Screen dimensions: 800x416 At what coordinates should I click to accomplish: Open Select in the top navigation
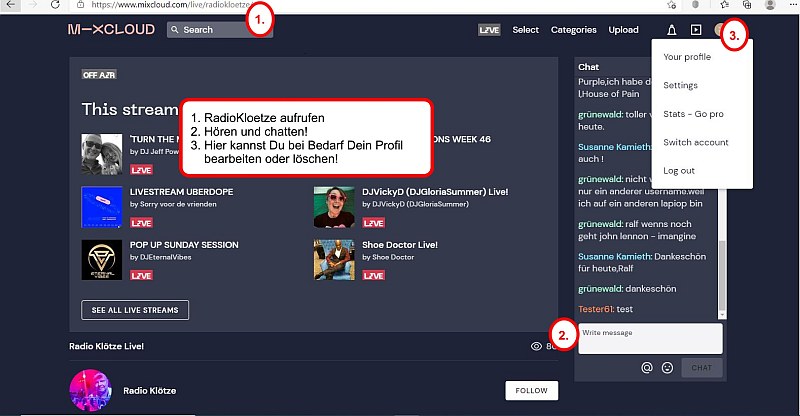[x=526, y=30]
